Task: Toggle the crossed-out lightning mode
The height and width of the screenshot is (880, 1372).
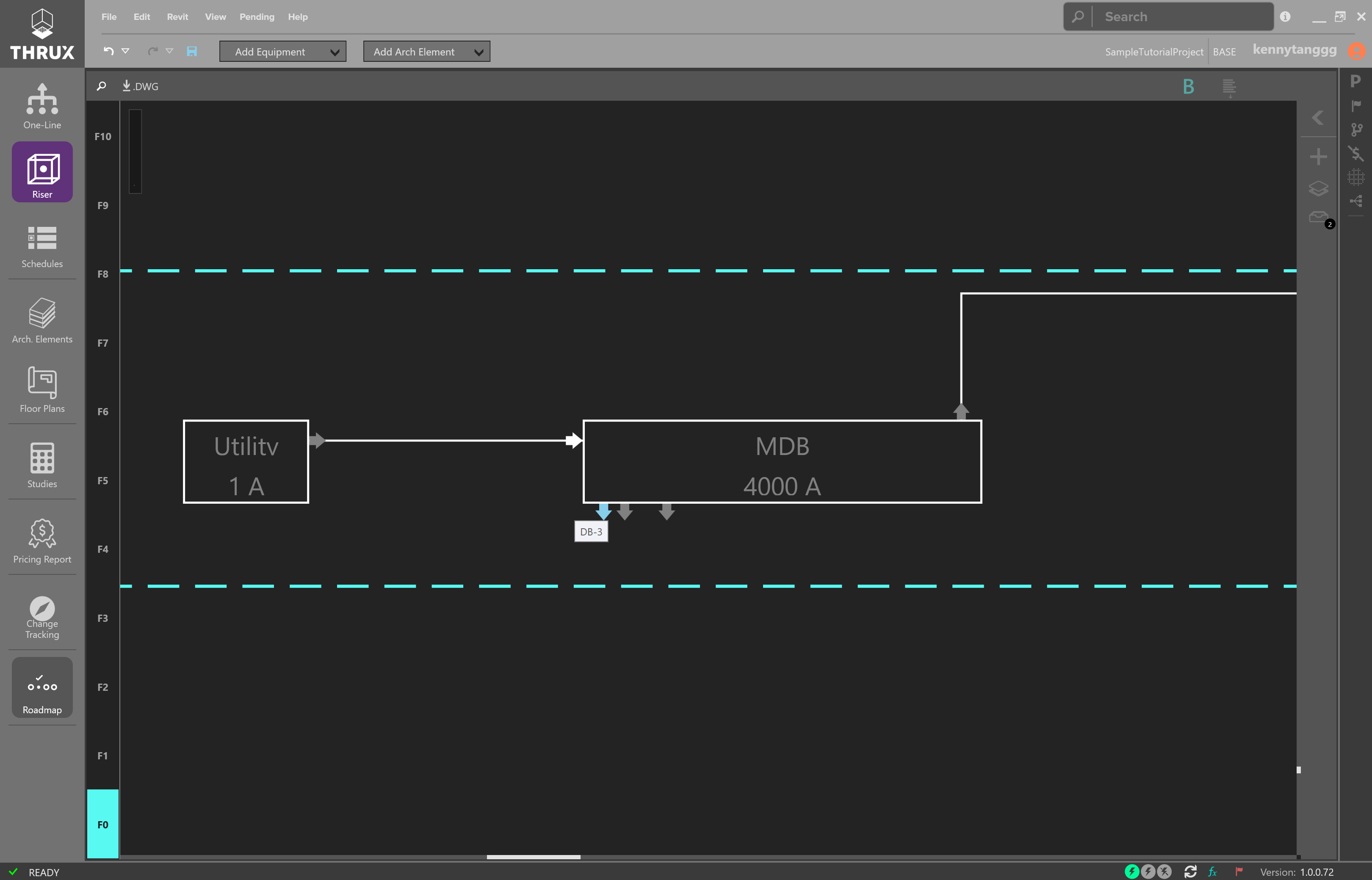Action: pyautogui.click(x=1164, y=872)
